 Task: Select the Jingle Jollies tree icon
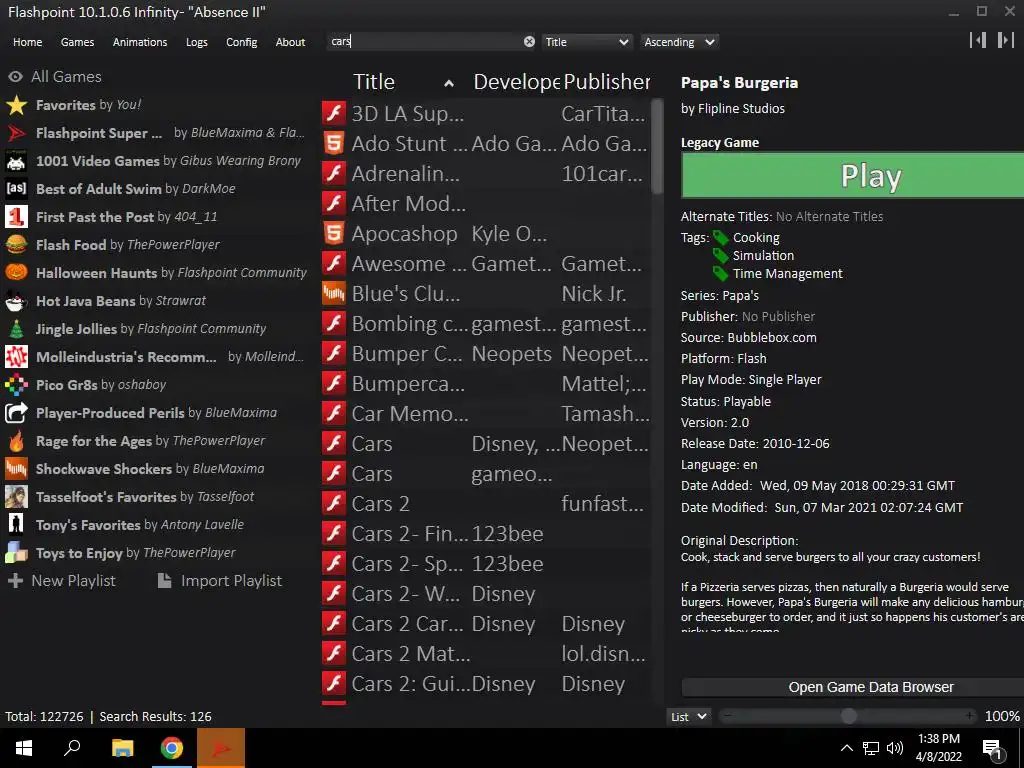click(16, 329)
